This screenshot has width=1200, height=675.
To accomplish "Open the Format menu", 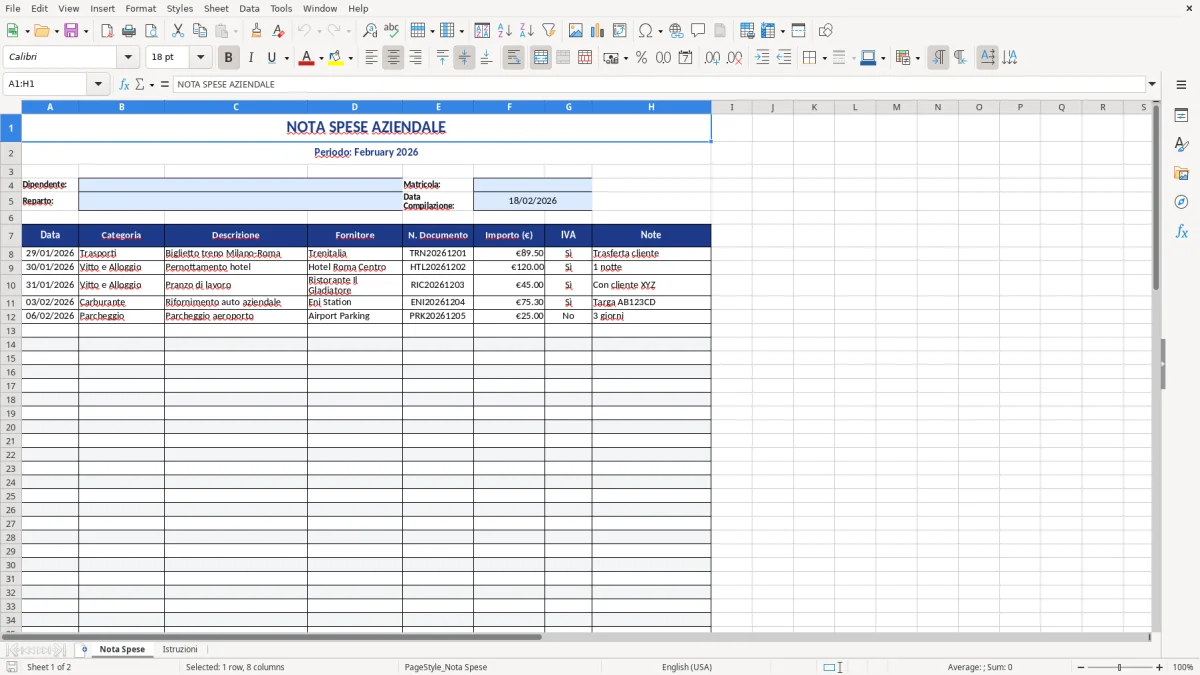I will click(140, 8).
